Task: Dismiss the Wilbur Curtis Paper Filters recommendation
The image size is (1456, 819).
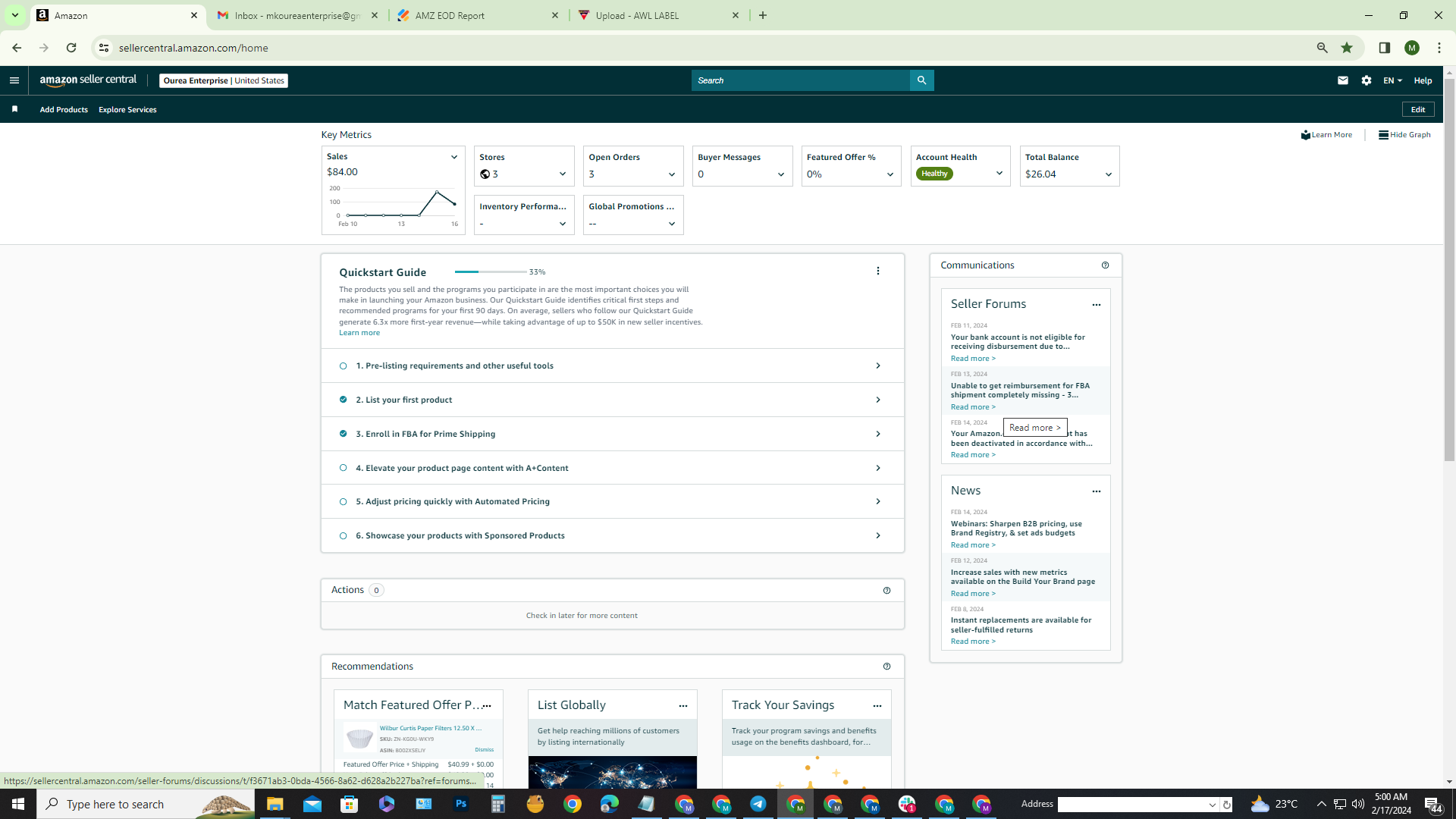Action: coord(484,750)
